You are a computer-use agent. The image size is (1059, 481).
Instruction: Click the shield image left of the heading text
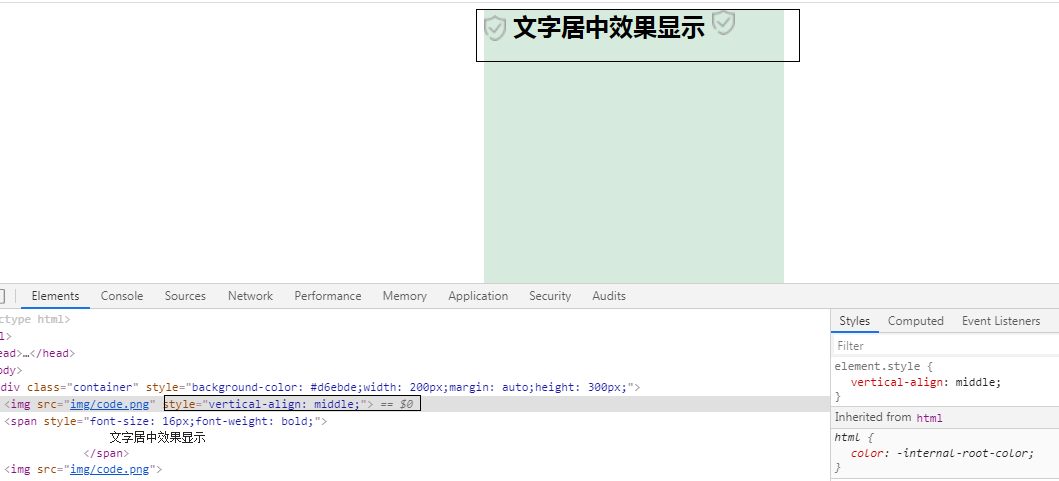click(x=495, y=28)
